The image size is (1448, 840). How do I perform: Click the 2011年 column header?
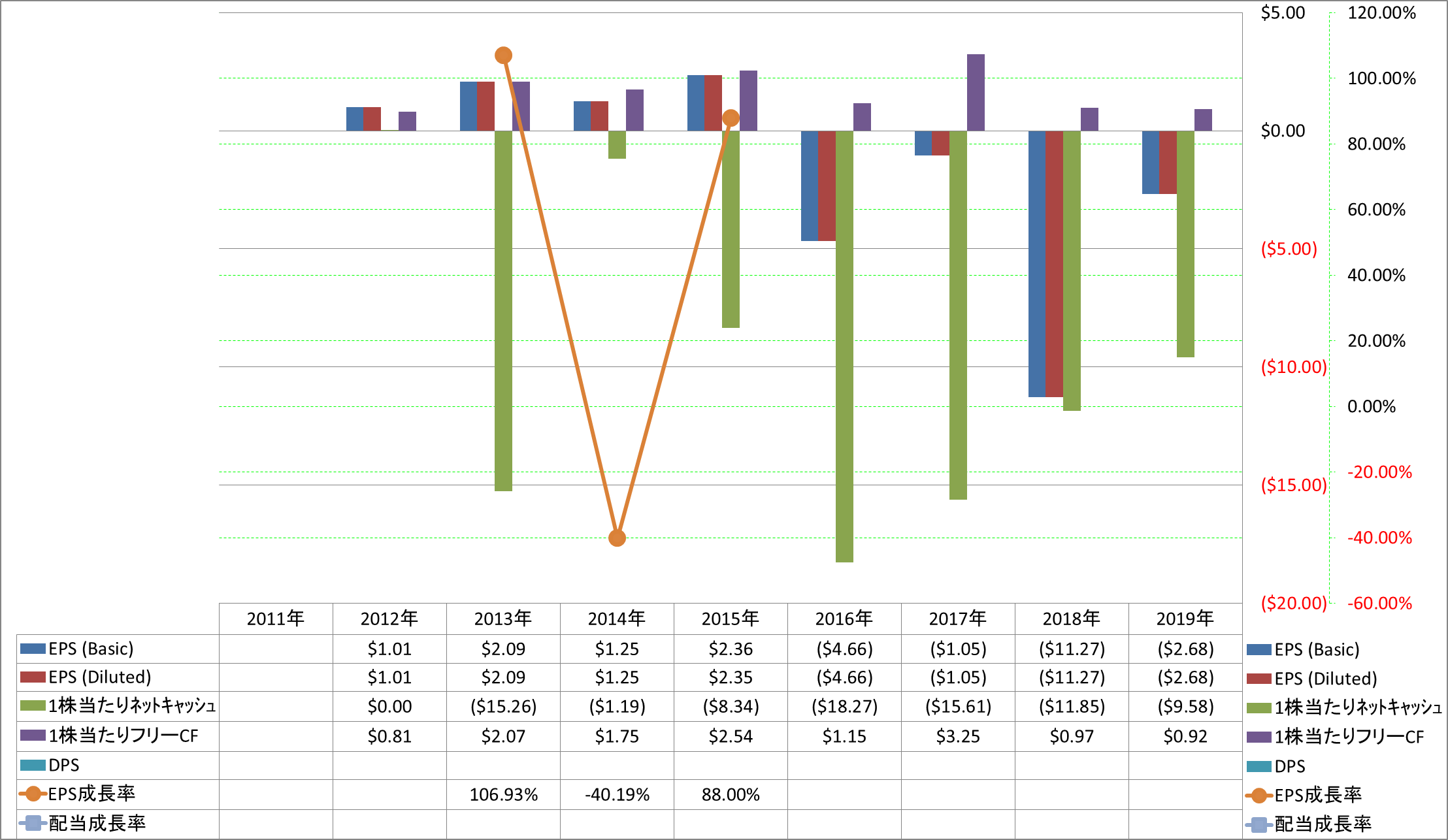pos(276,619)
